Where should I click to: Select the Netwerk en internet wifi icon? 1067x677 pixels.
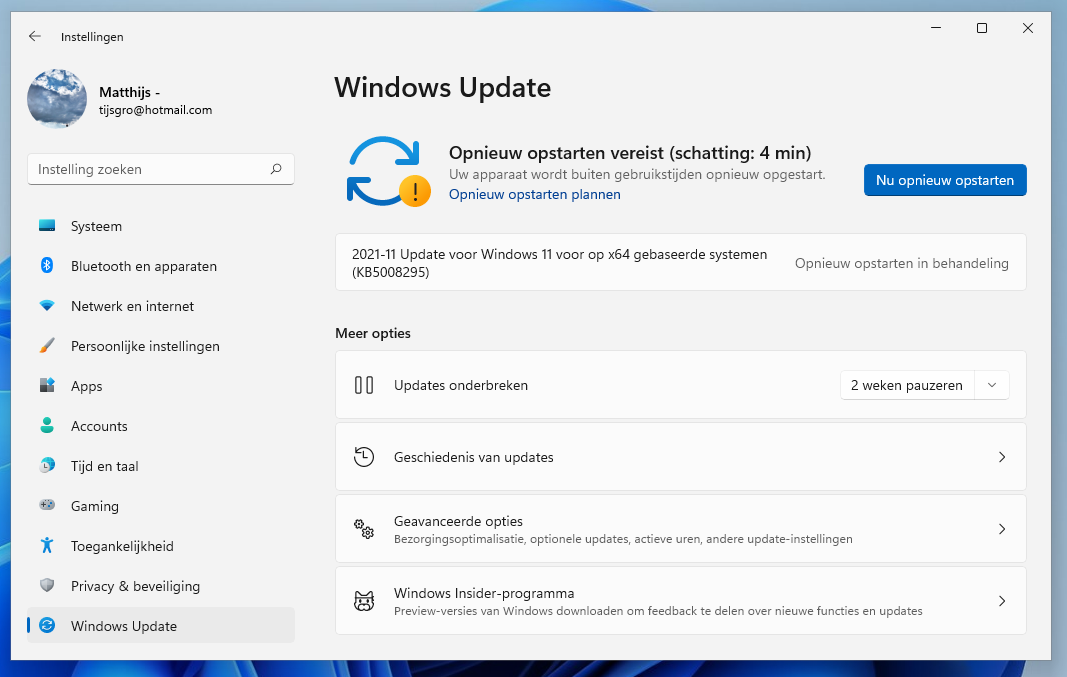47,306
